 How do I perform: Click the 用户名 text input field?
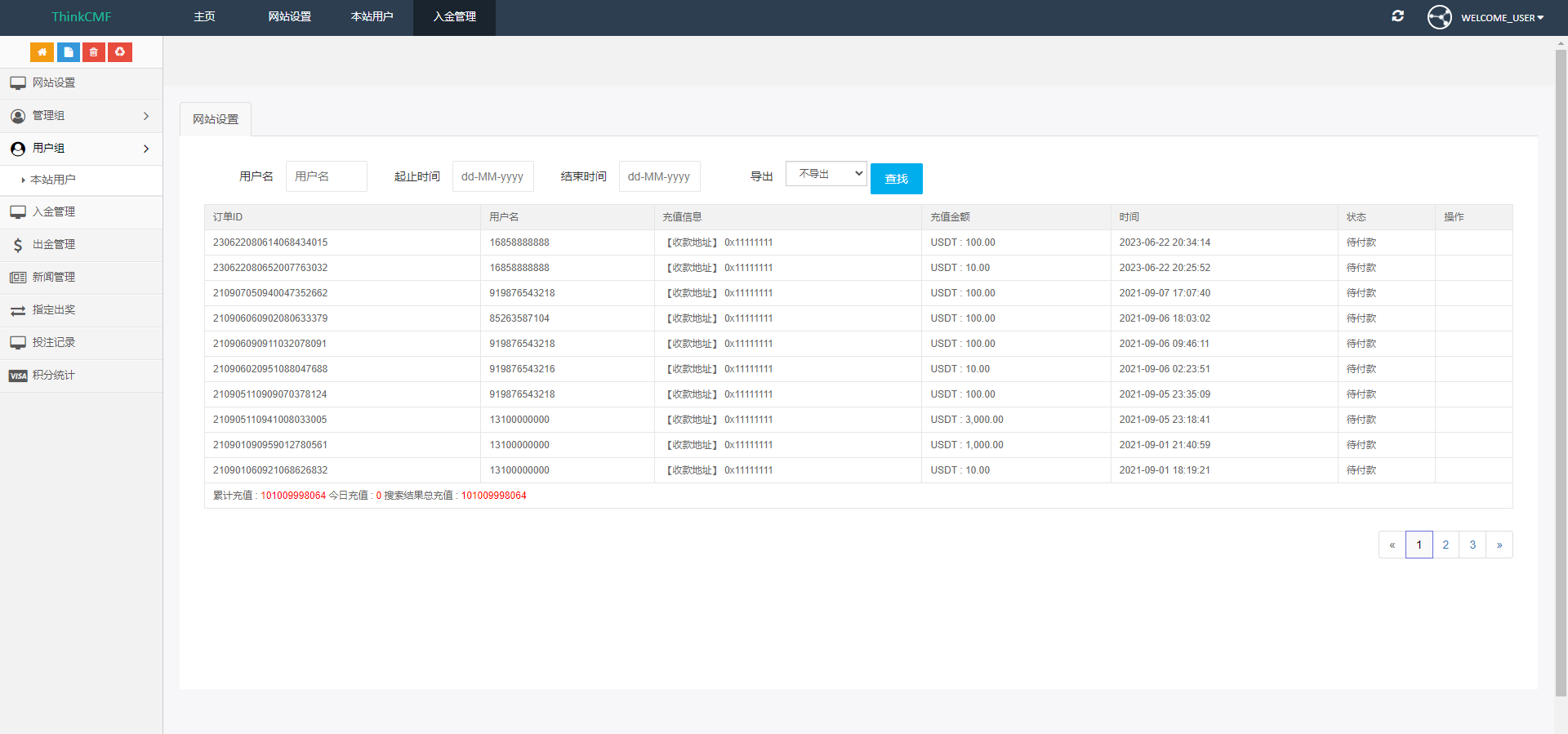(x=326, y=176)
